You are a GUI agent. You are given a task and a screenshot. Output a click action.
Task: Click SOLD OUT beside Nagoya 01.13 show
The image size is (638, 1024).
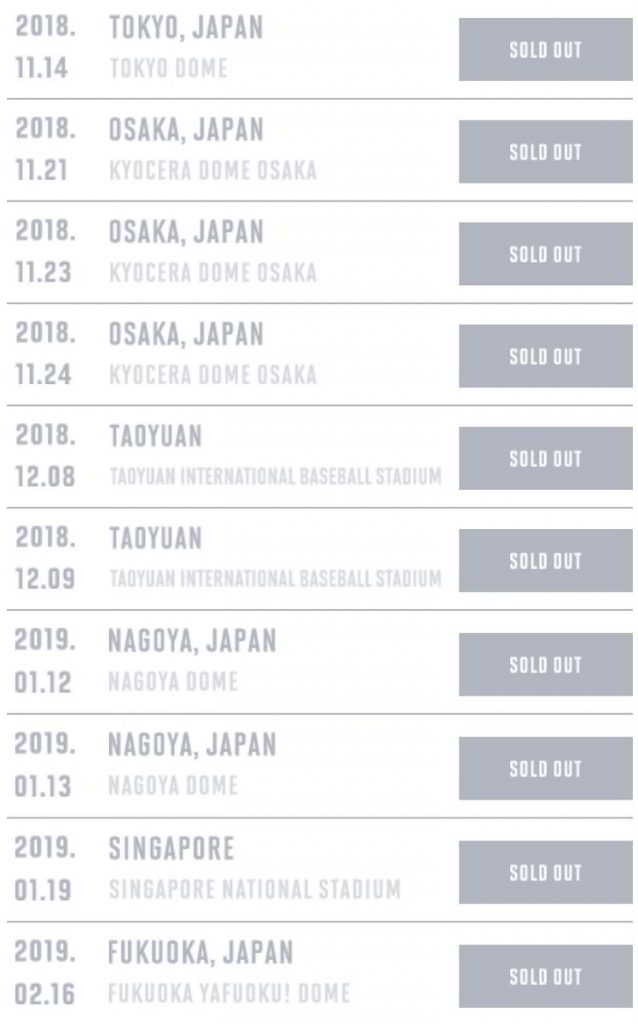[x=545, y=769]
